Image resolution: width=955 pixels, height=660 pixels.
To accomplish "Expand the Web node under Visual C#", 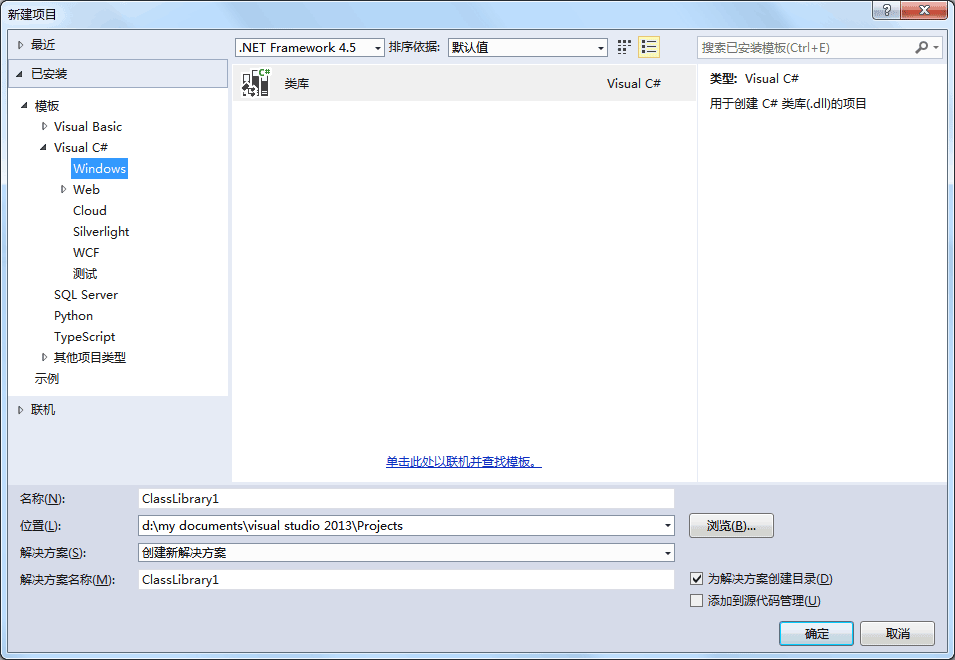I will click(63, 190).
